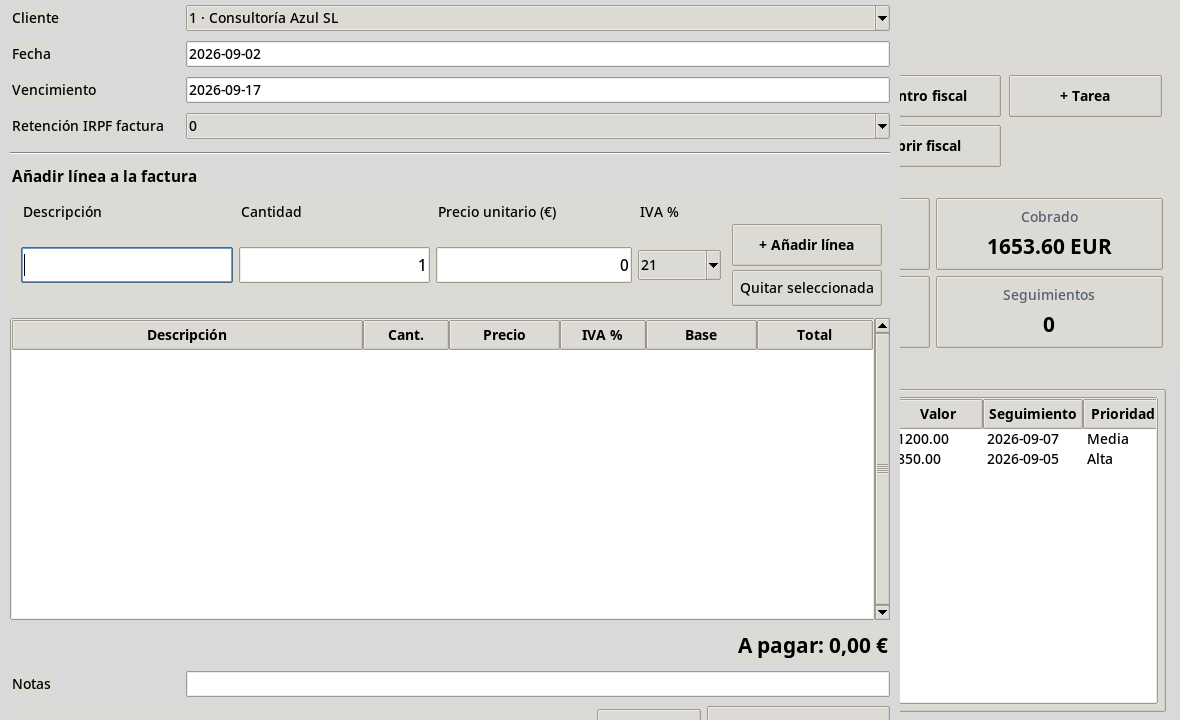Expand the Retención IRPF factura dropdown

pyautogui.click(x=882, y=126)
